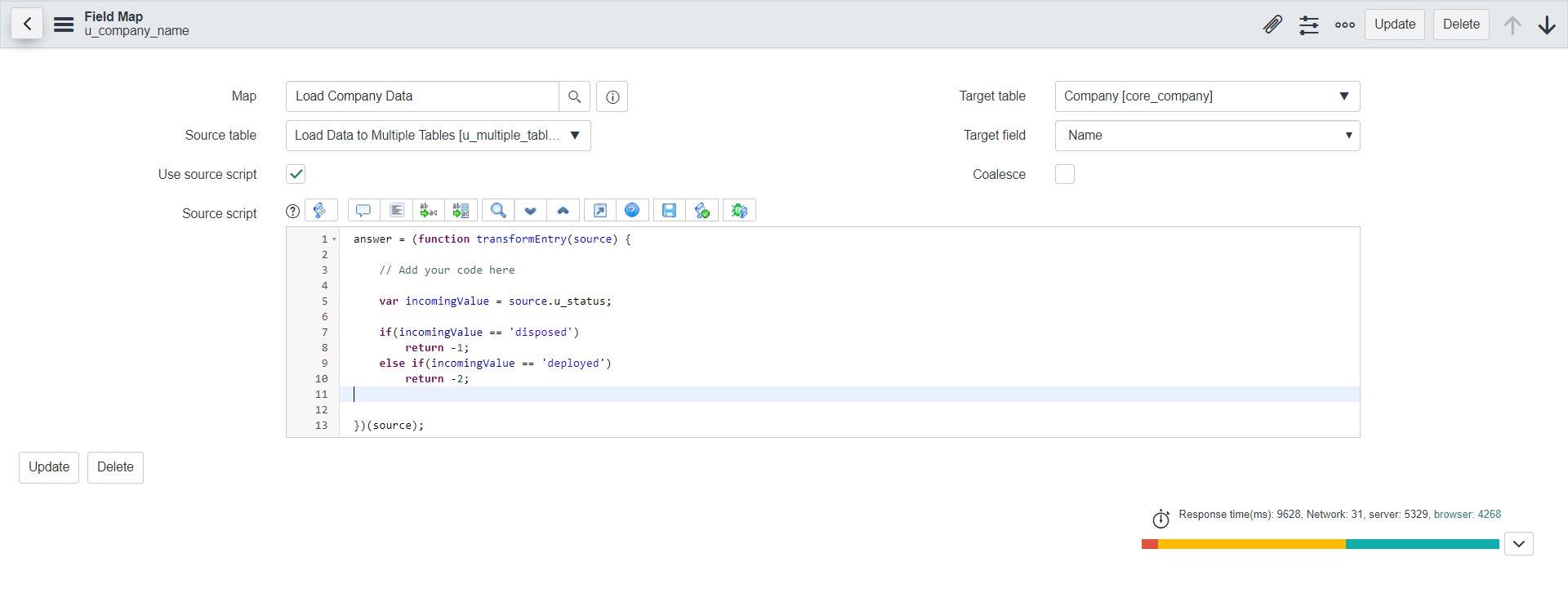Click the source.u_status text in line 5
This screenshot has width=1568, height=589.
557,301
